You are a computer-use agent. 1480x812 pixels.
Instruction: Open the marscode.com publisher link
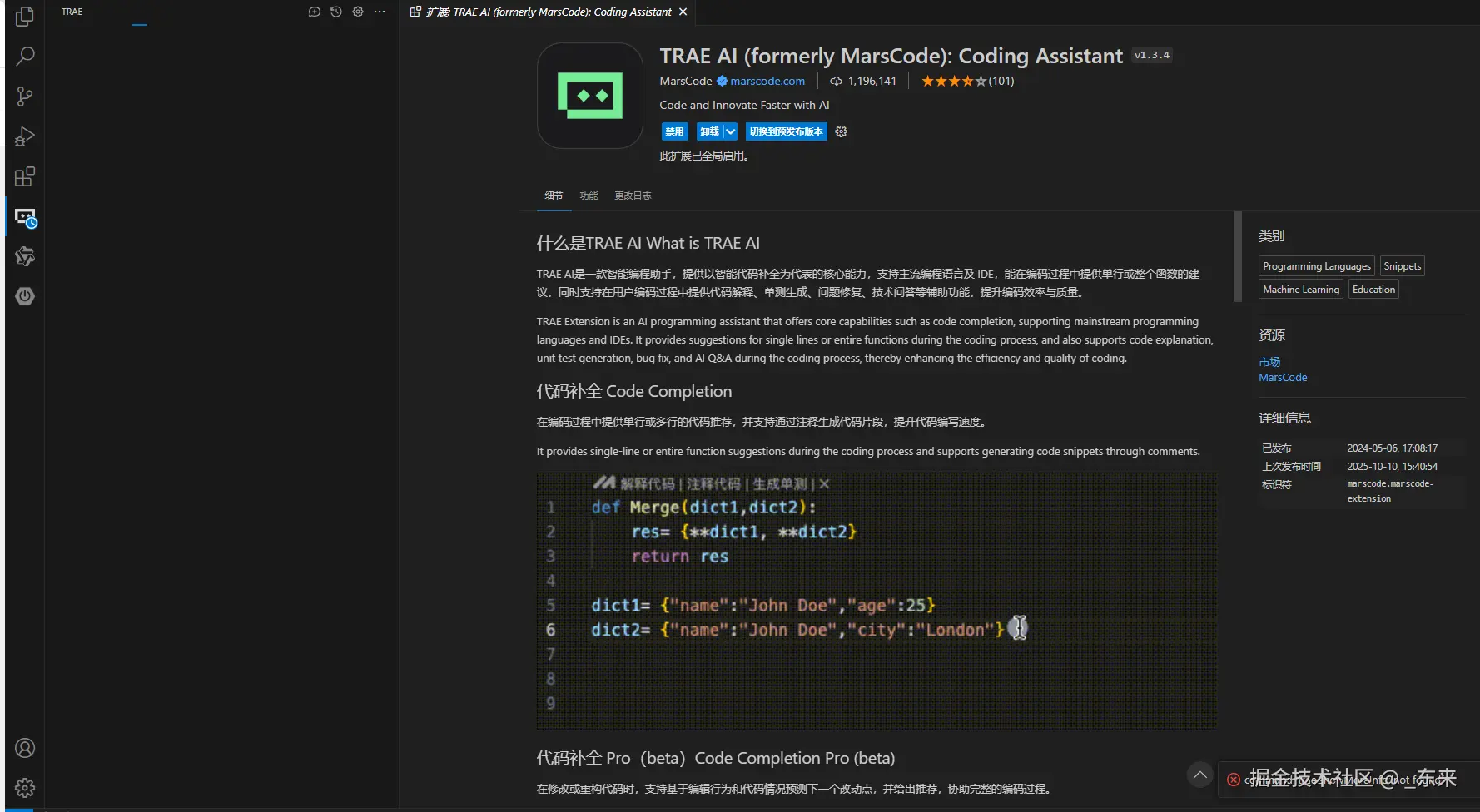click(767, 81)
